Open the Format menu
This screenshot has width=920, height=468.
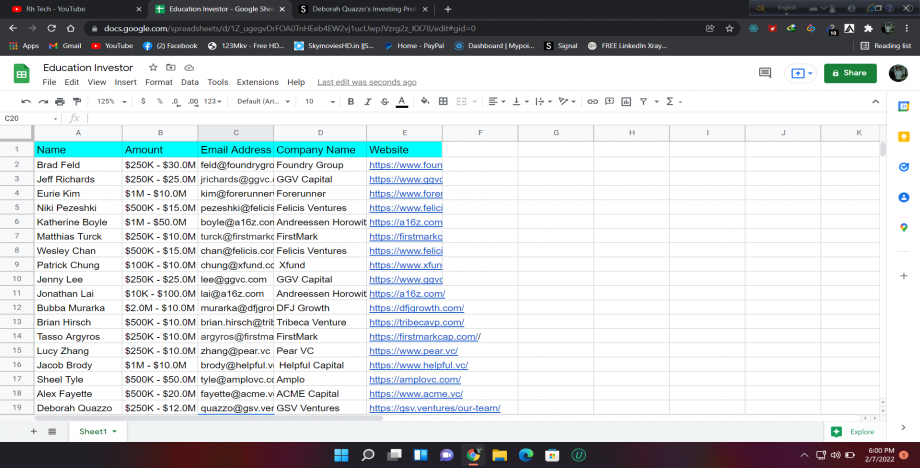point(158,82)
